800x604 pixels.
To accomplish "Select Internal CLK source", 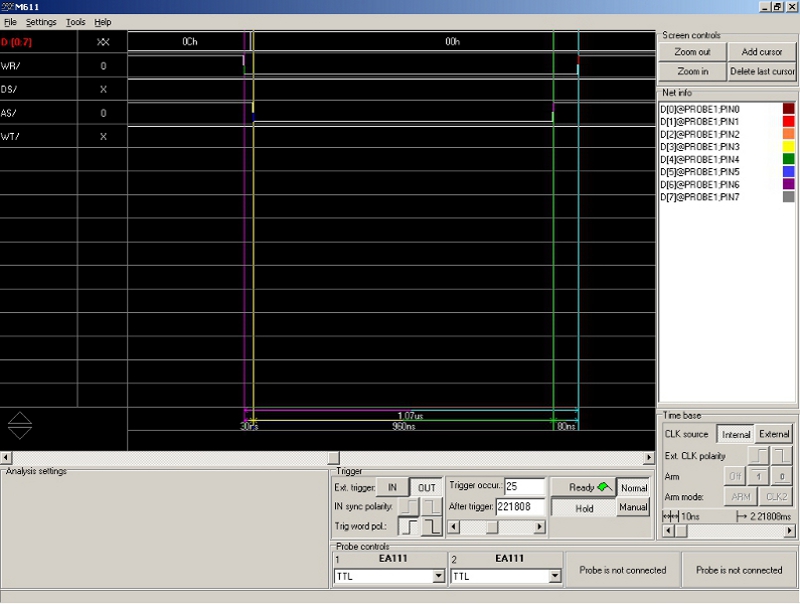I will [735, 434].
